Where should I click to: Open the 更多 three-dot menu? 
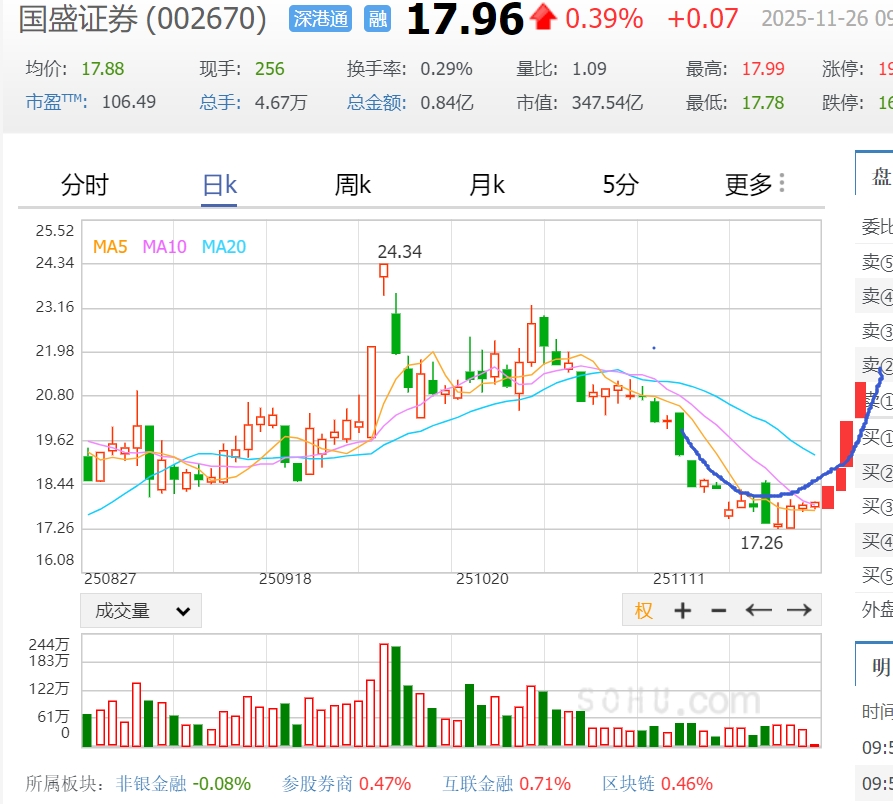pos(782,183)
